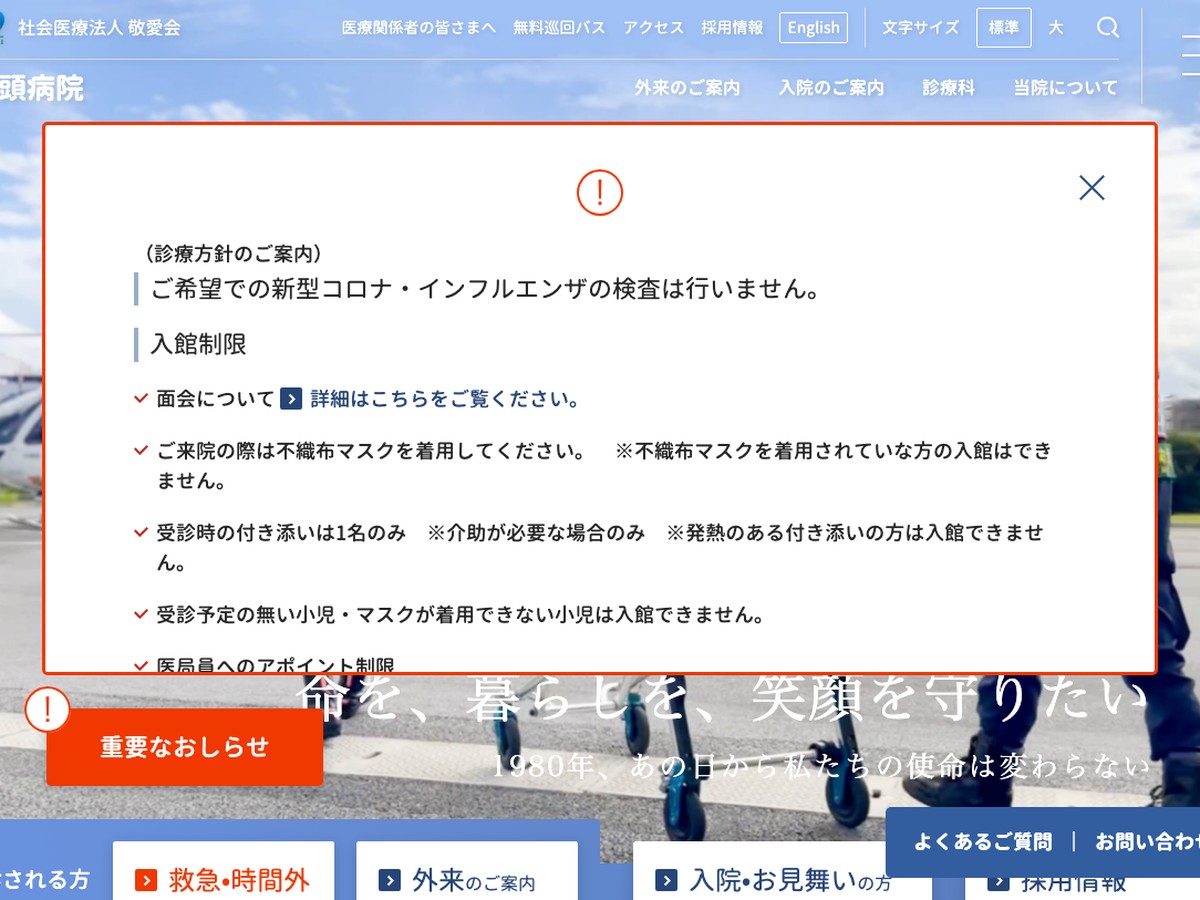This screenshot has height=900, width=1200.
Task: Open 無料巡回バス in top menu
Action: click(559, 28)
